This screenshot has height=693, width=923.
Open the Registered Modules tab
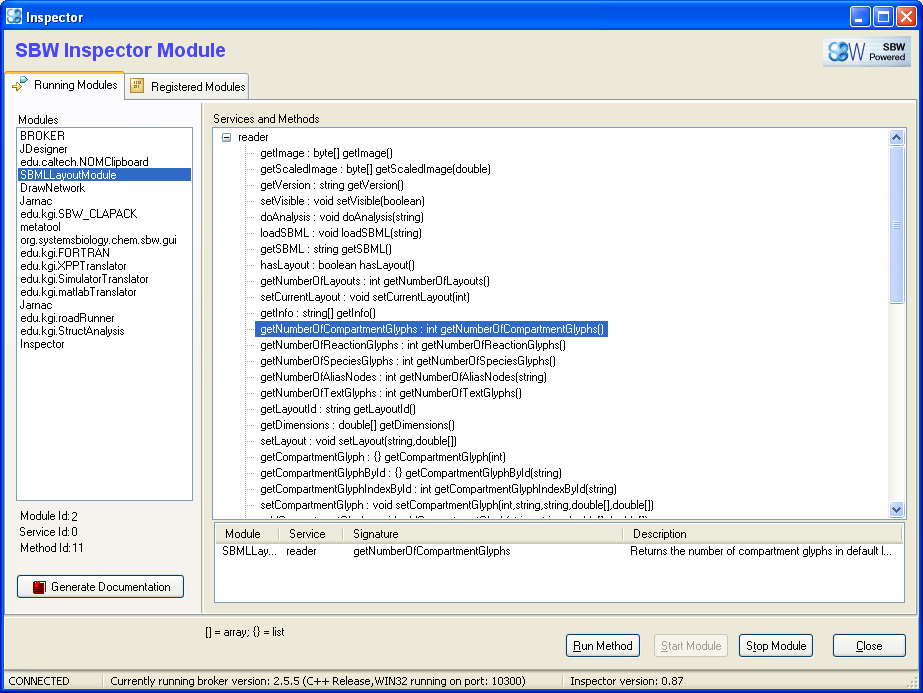[x=187, y=87]
